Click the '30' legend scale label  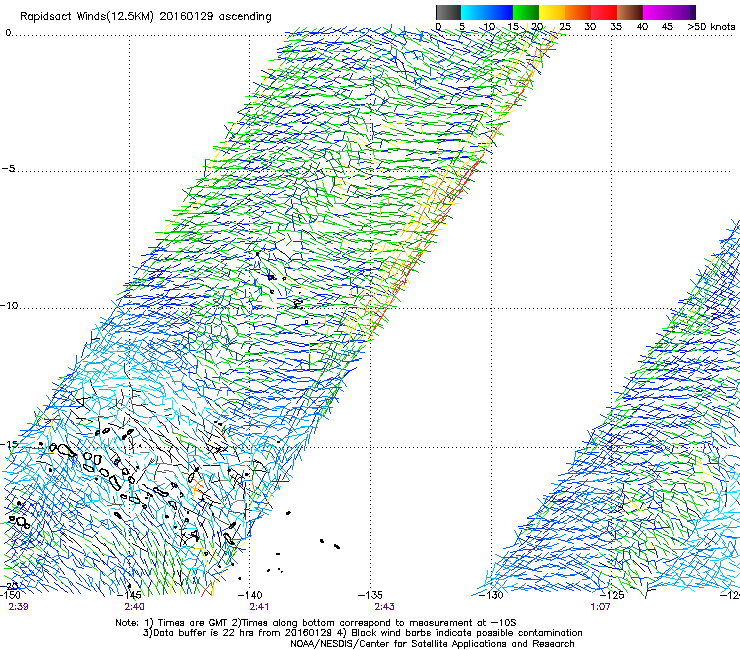coord(590,27)
